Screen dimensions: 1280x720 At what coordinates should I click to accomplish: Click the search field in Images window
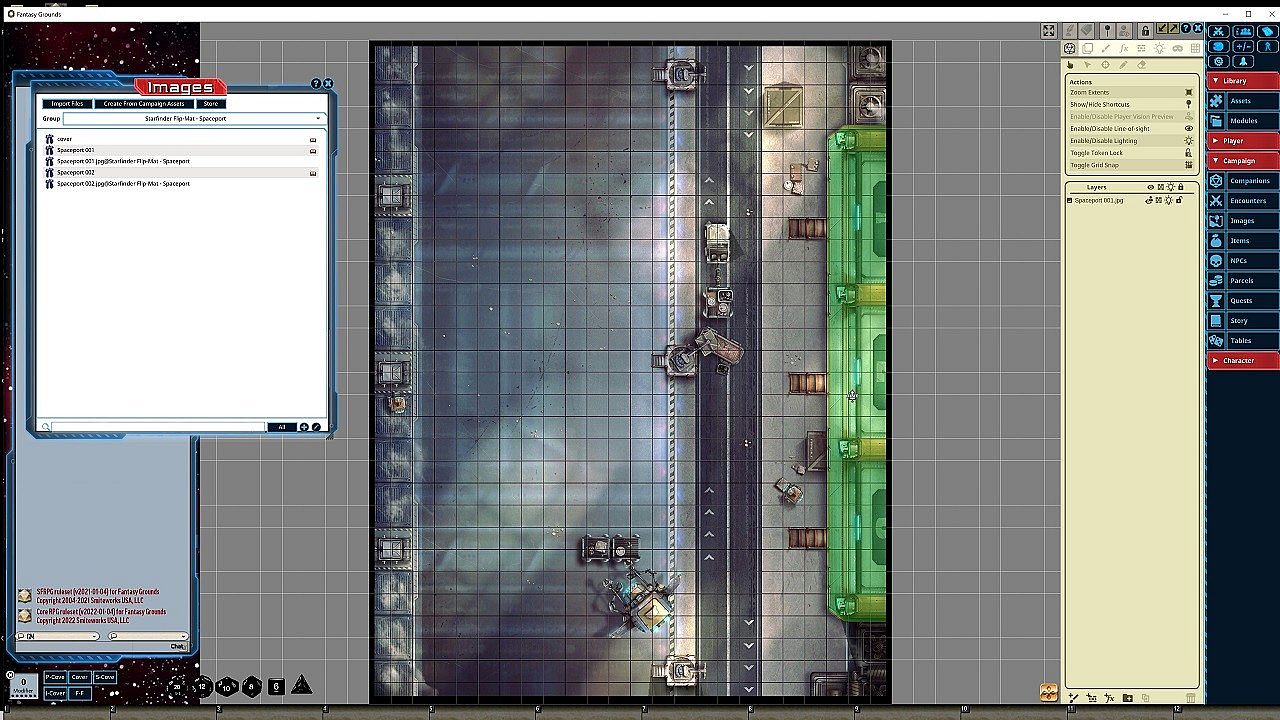[159, 427]
